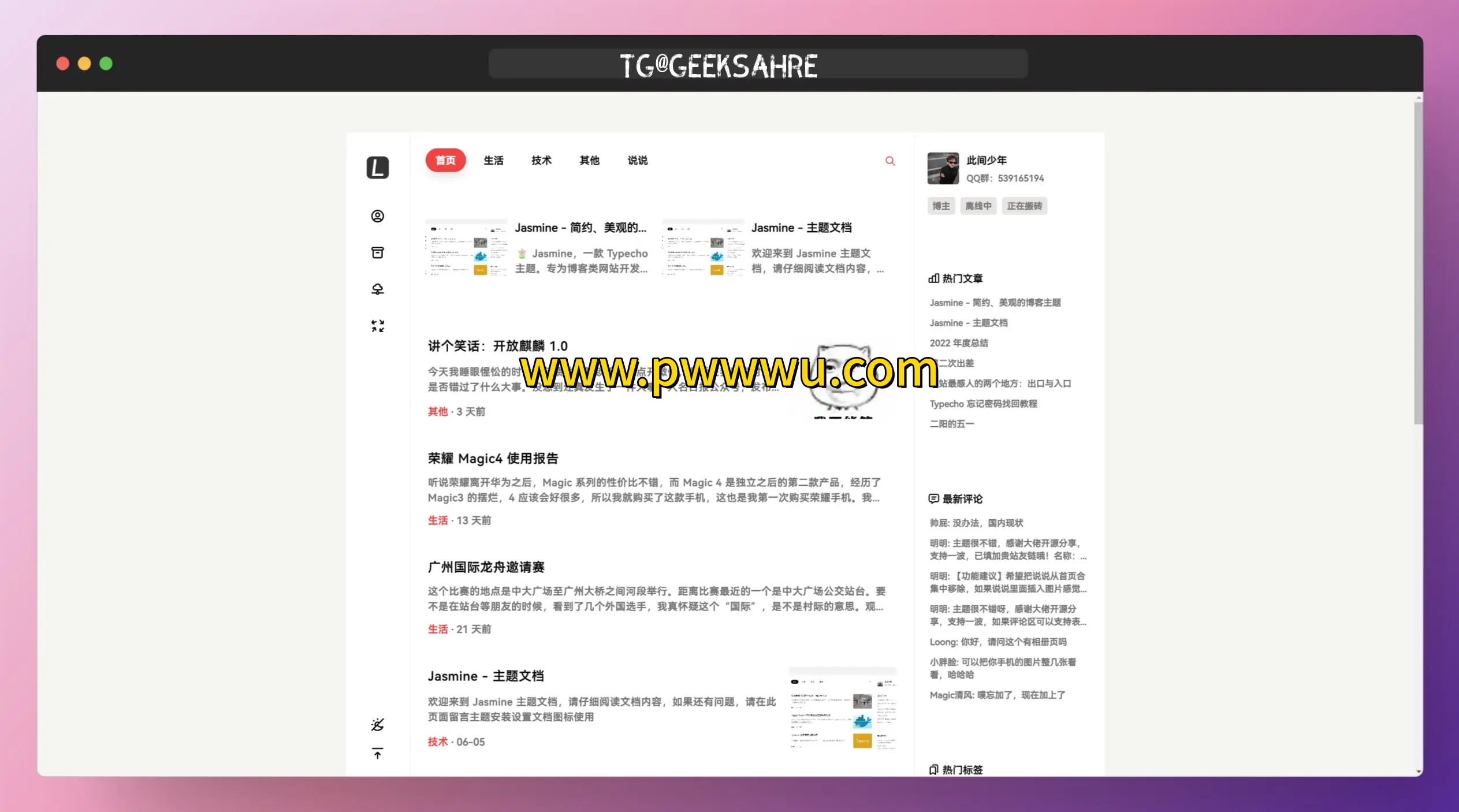Click the Jasmine 主题文档 article thumbnail
The image size is (1459, 812).
point(702,249)
